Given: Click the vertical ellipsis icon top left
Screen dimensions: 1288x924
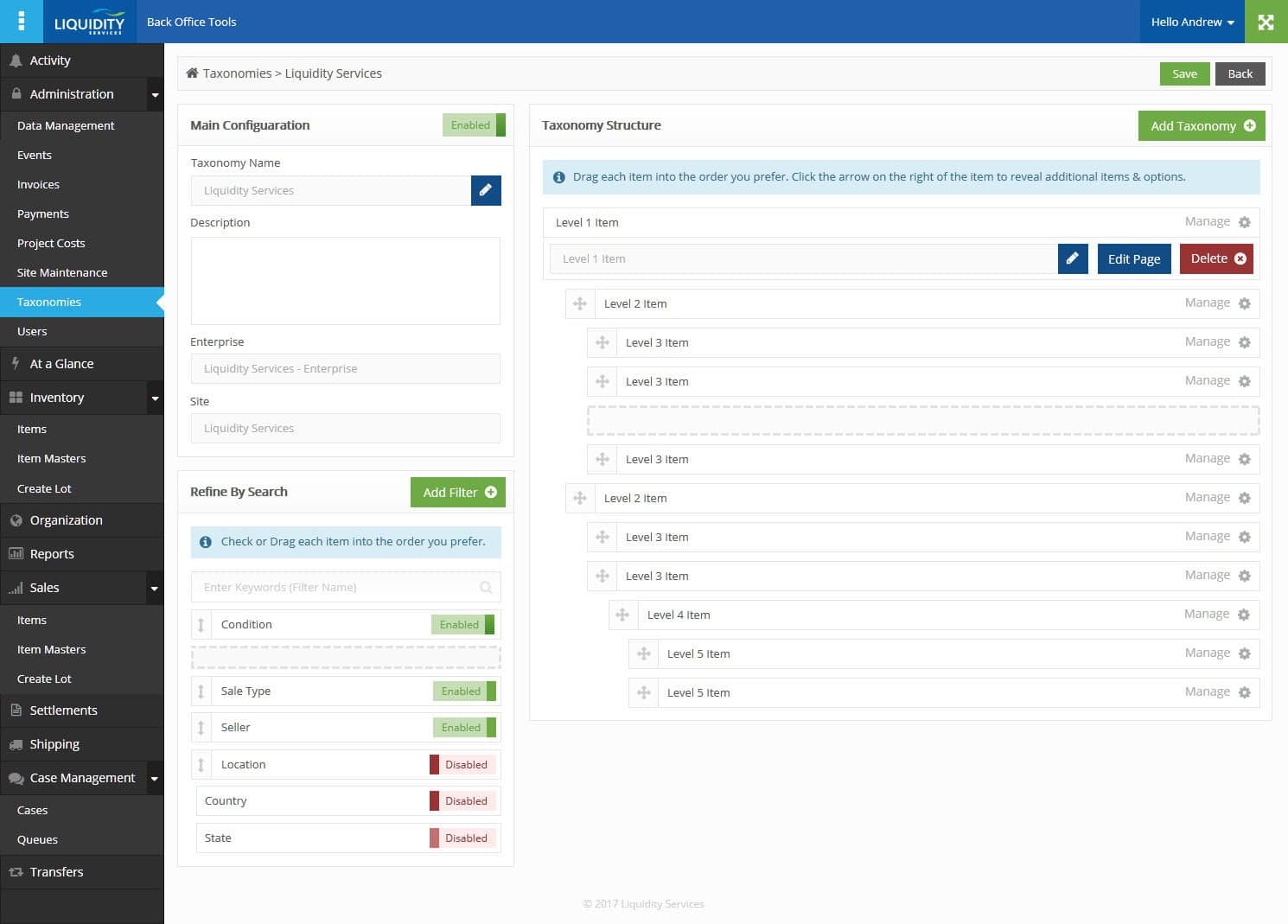Looking at the screenshot, I should [22, 22].
